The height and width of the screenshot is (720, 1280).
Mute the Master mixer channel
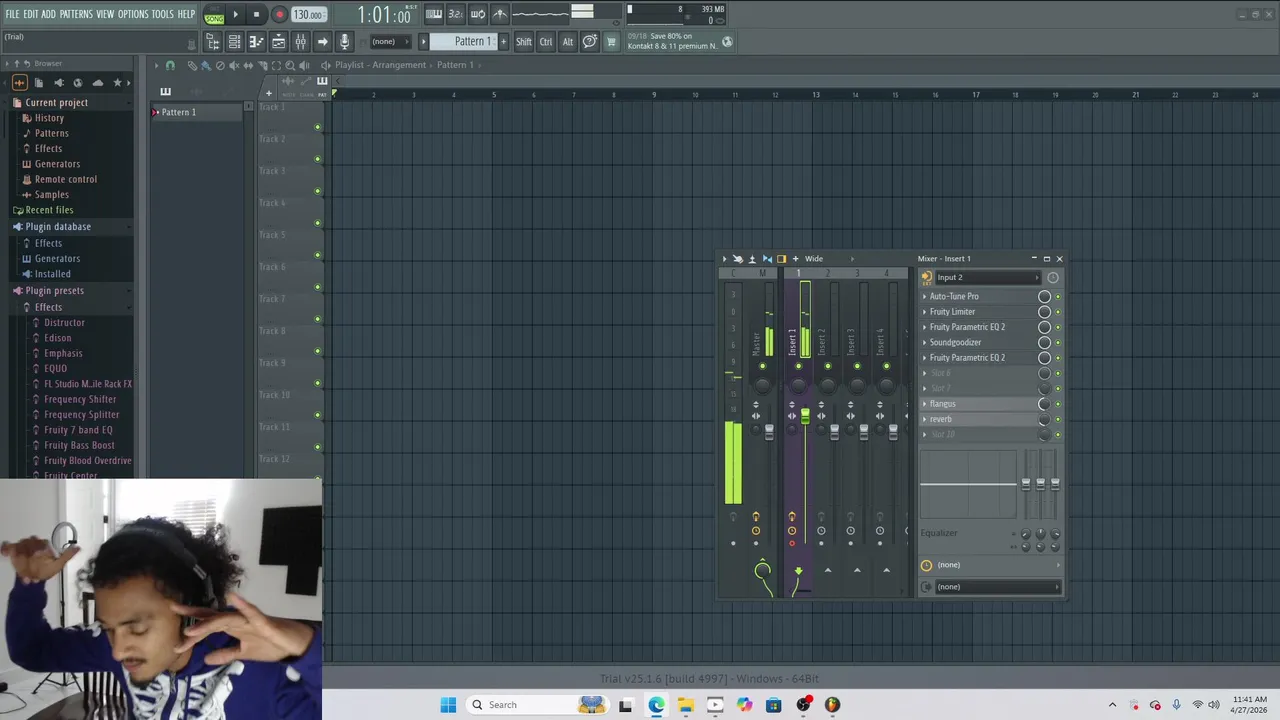tap(762, 366)
